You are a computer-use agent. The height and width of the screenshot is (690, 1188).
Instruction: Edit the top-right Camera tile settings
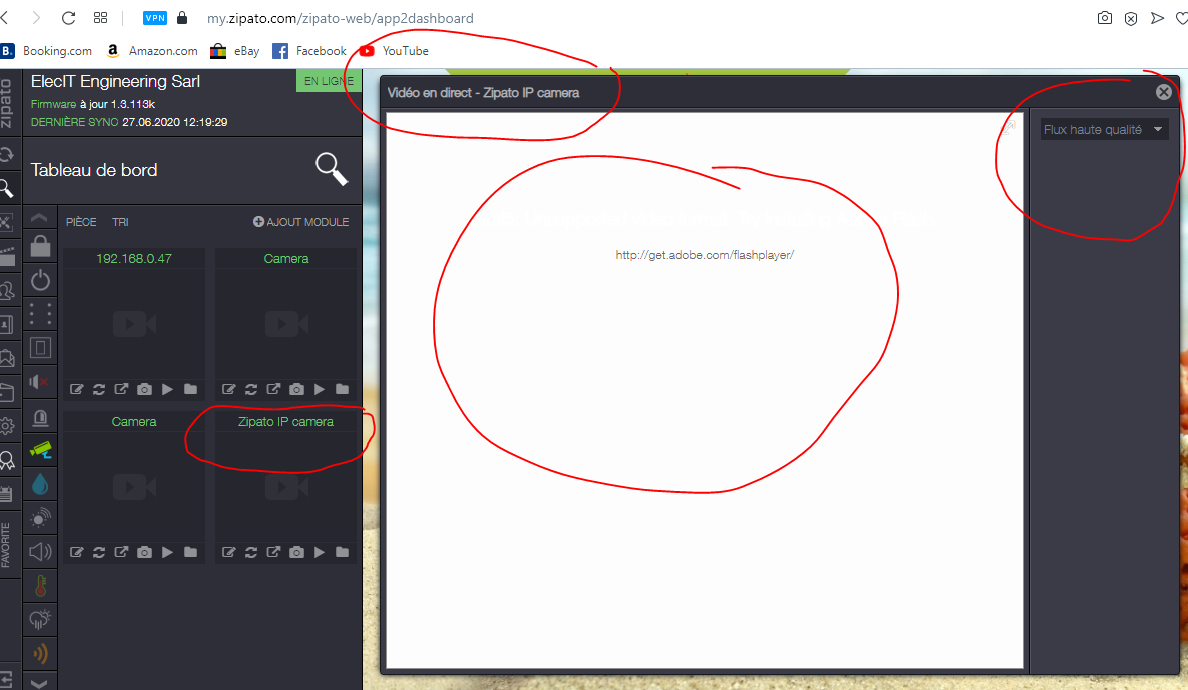(x=229, y=389)
